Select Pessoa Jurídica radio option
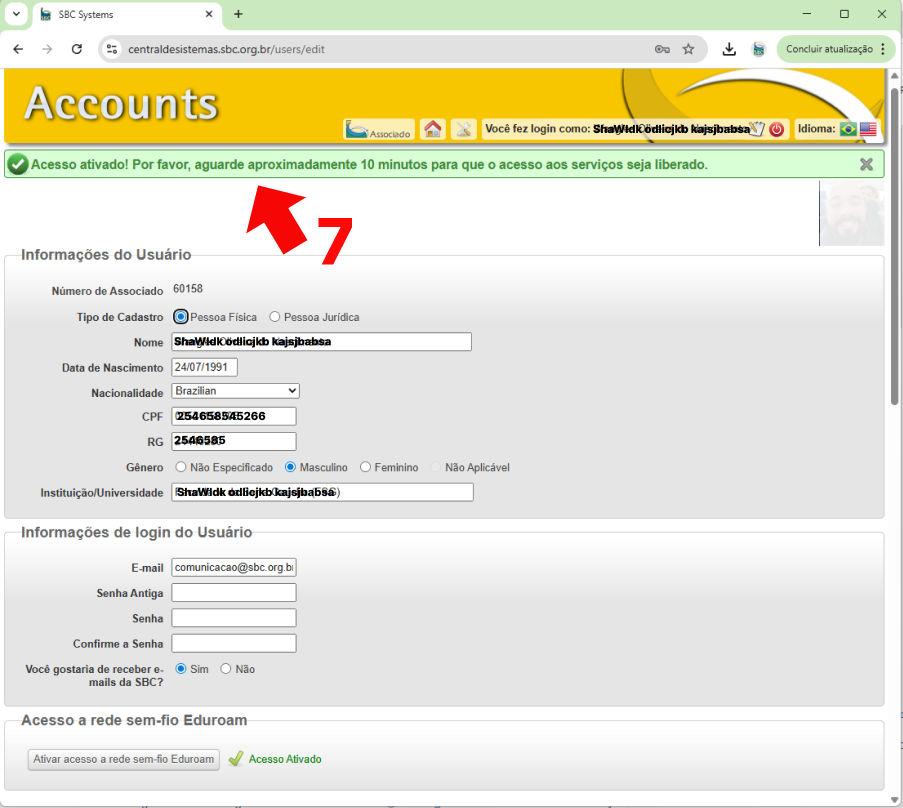 pyautogui.click(x=275, y=317)
